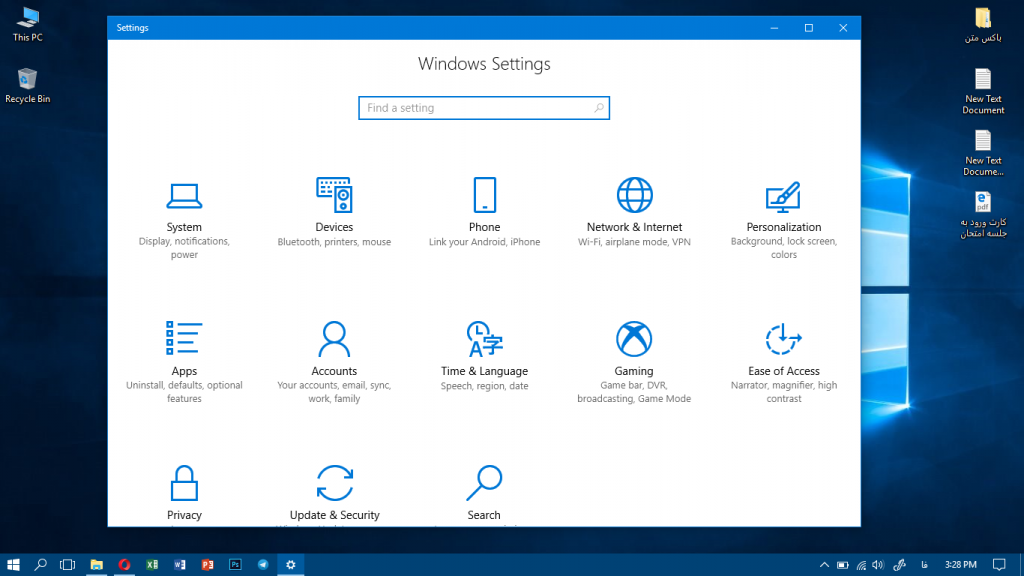Open Action Center notifications icon
The image size is (1024, 576).
999,565
